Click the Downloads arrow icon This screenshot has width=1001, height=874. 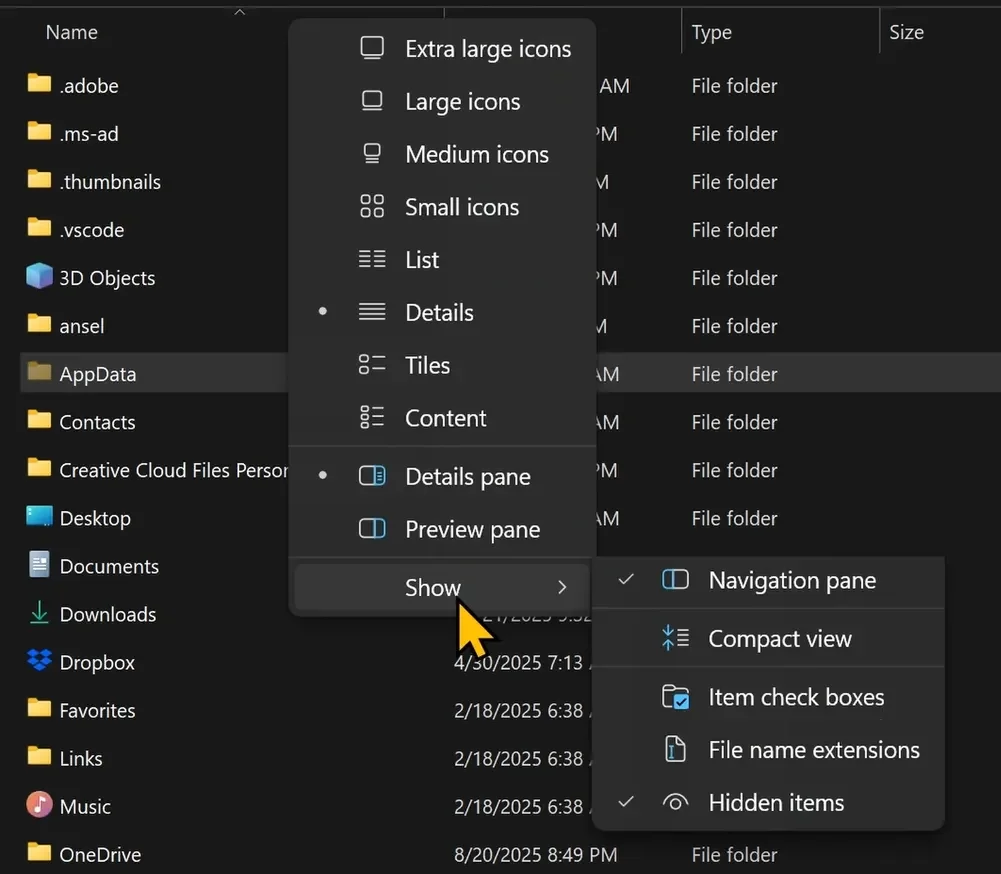39,614
